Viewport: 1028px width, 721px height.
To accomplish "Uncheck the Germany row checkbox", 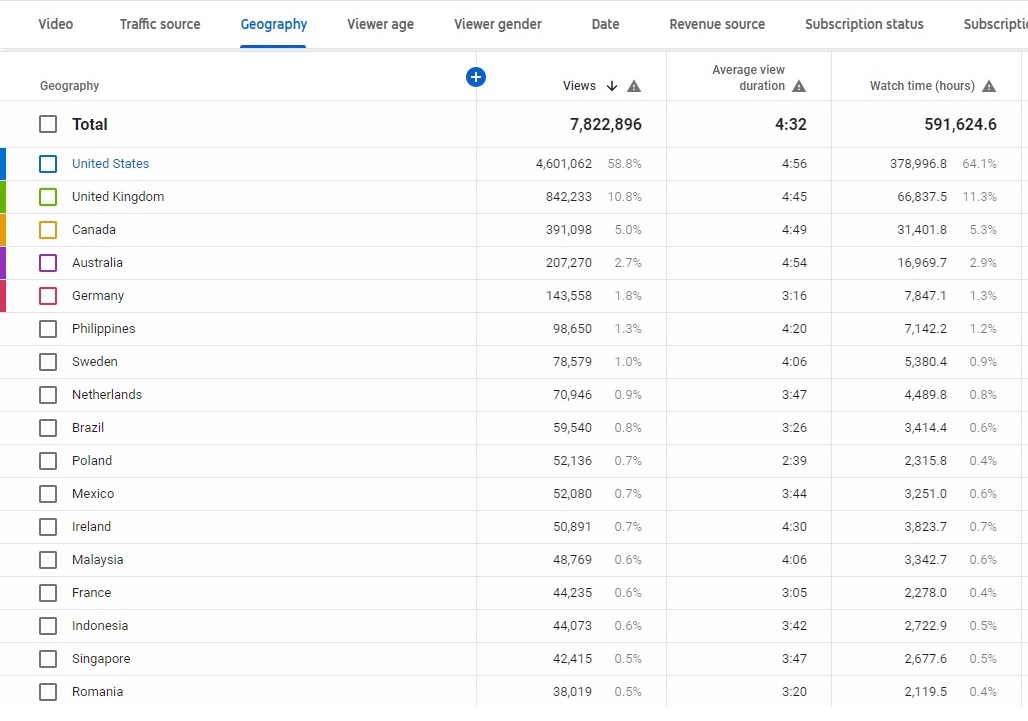I will [x=48, y=296].
